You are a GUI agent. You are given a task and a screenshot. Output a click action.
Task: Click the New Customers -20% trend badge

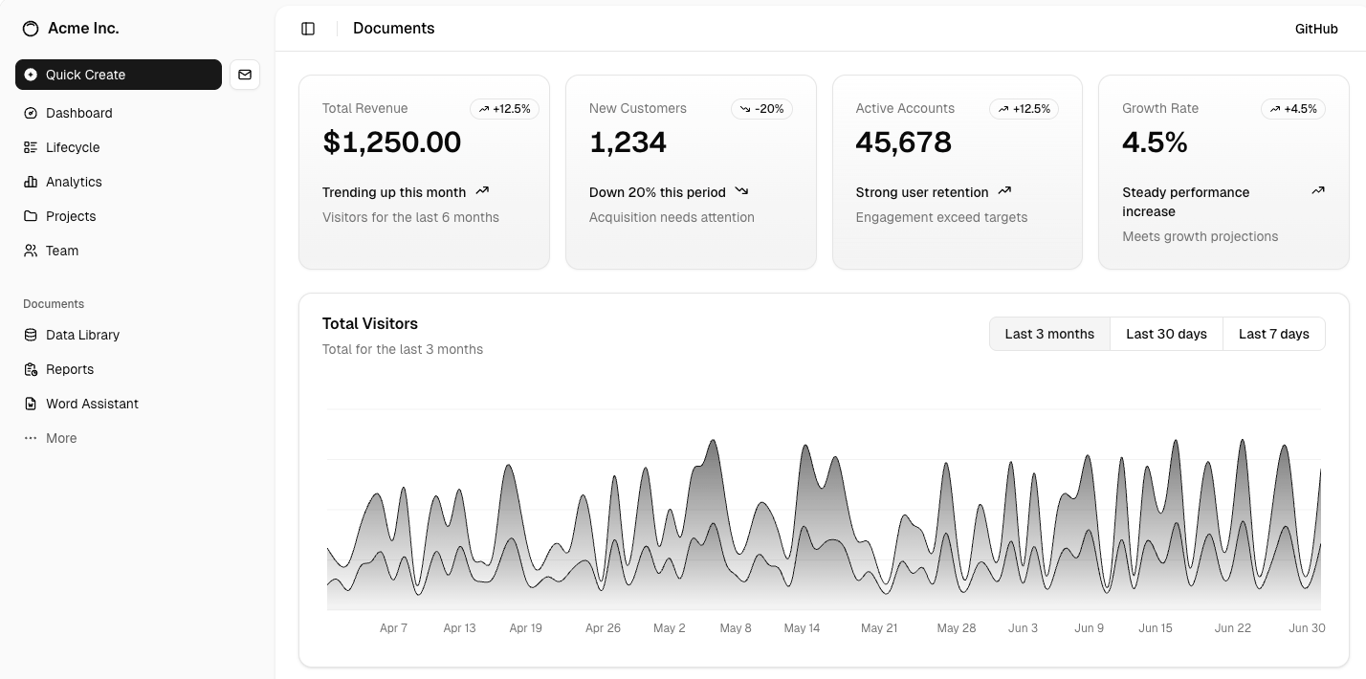762,109
